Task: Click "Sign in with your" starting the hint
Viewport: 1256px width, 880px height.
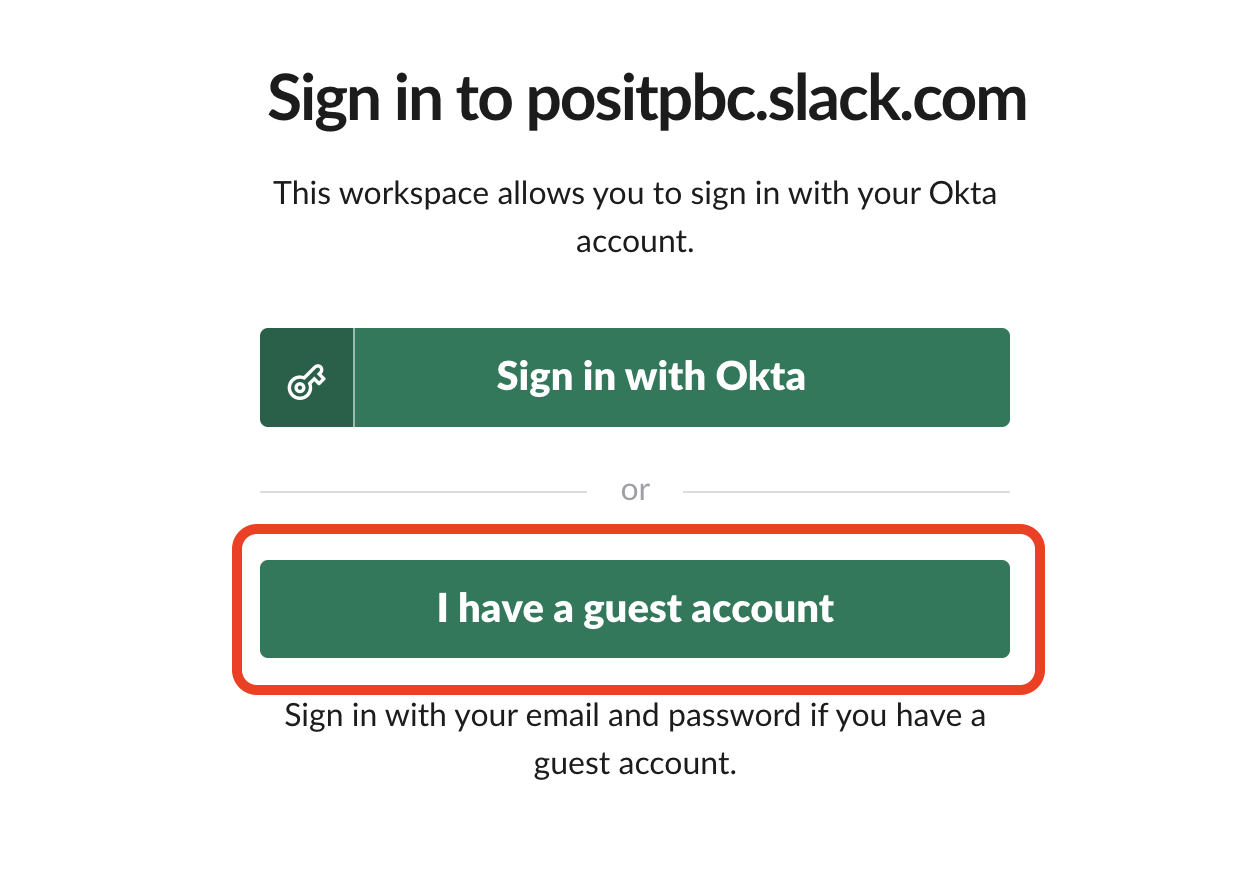Action: pos(365,716)
